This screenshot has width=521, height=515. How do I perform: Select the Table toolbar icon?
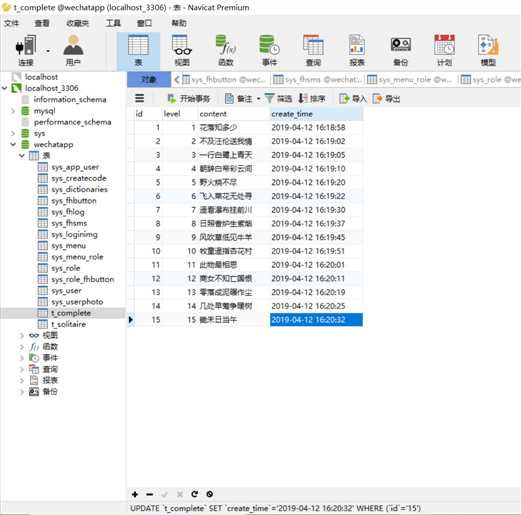point(138,50)
